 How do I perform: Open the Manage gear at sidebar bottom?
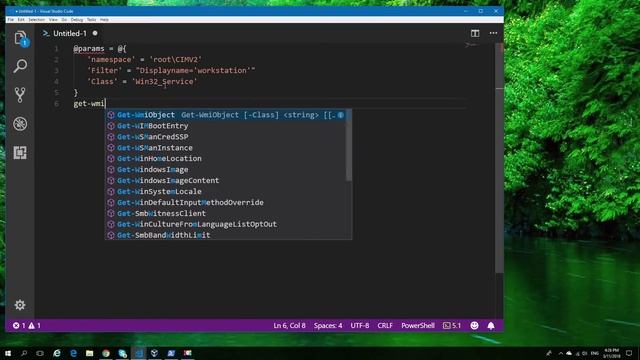pos(20,305)
